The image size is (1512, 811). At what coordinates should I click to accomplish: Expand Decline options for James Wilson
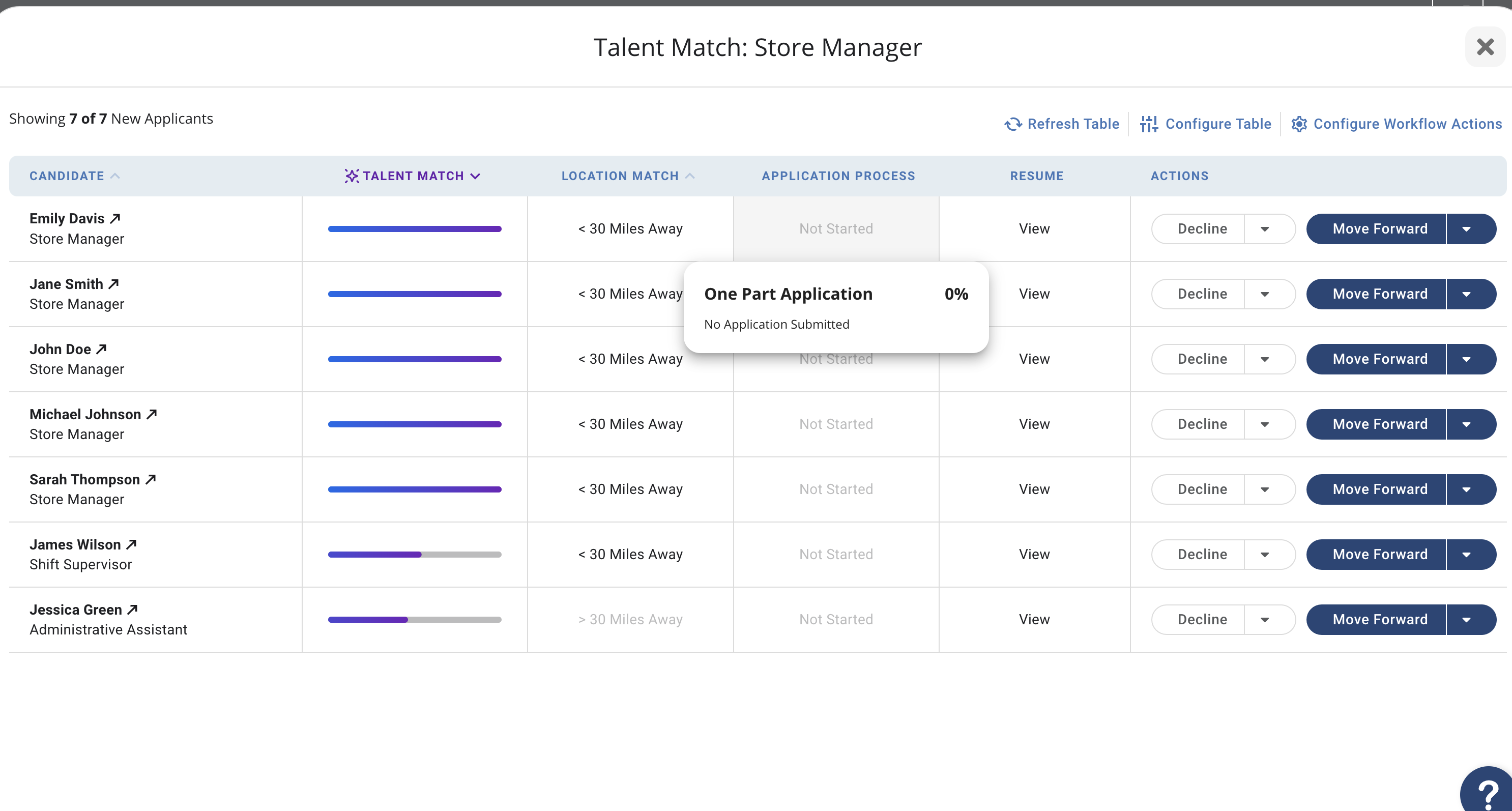(x=1265, y=555)
